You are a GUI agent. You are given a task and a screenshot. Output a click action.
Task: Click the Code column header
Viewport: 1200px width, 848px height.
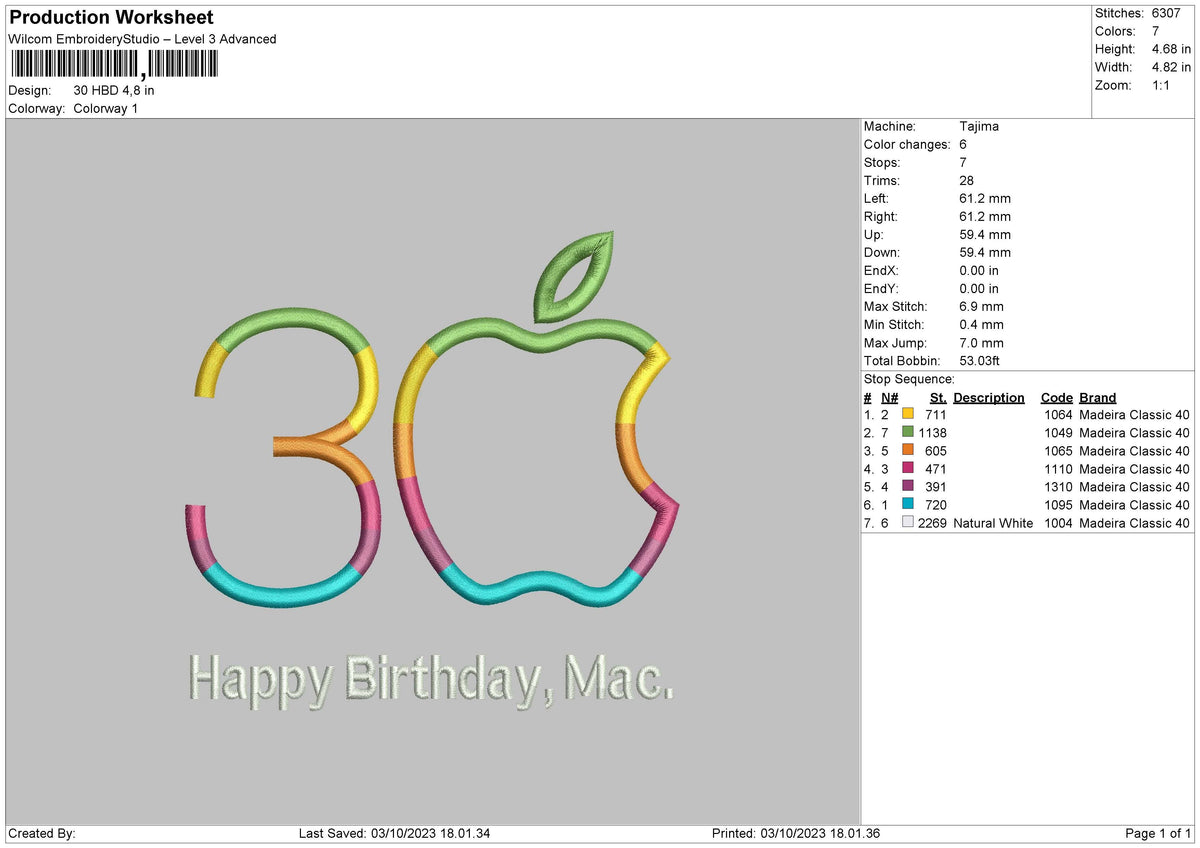(1057, 397)
